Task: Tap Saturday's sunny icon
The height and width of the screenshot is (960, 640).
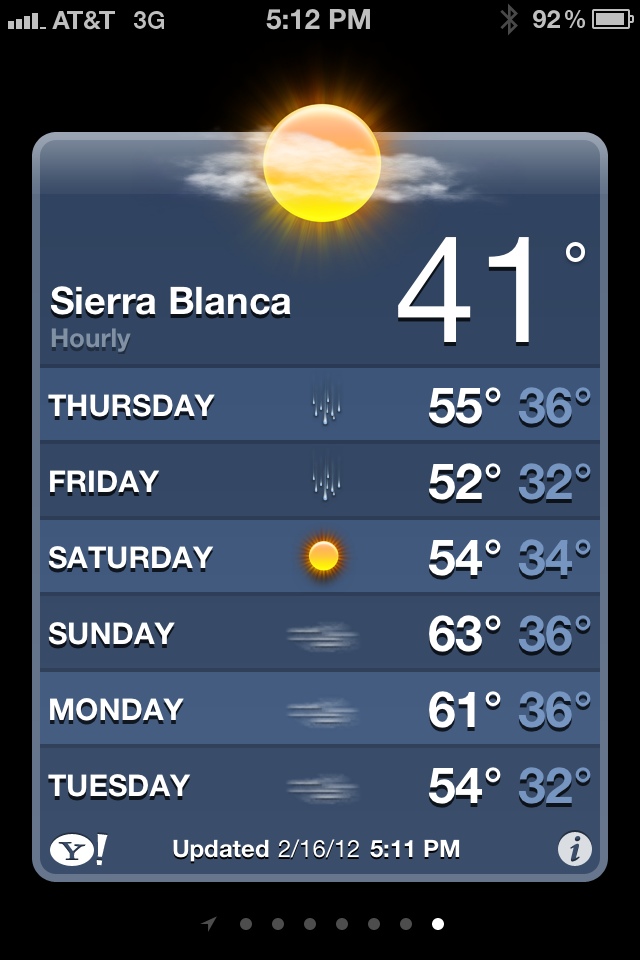Action: [x=324, y=556]
